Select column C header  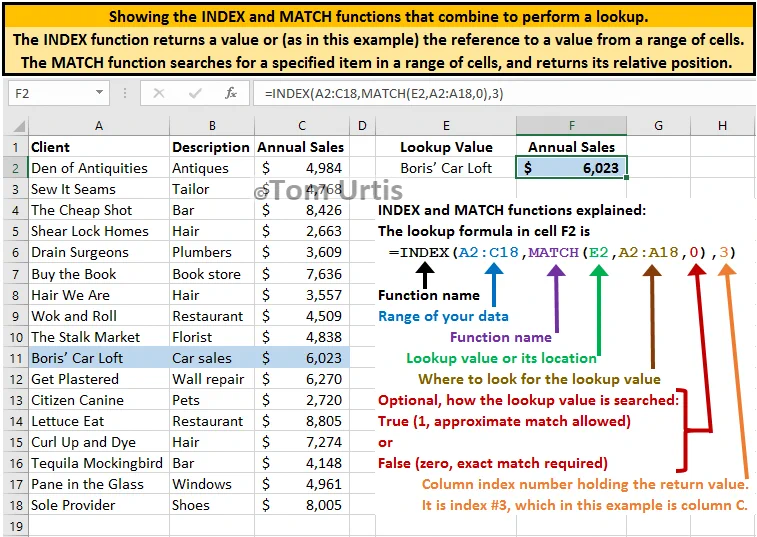point(302,126)
